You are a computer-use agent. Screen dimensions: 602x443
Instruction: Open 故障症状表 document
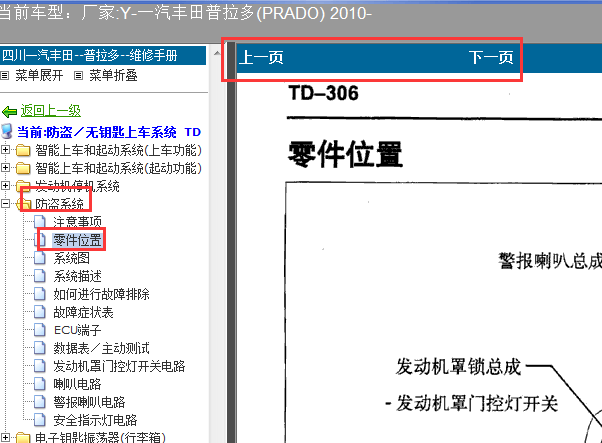[x=83, y=312]
